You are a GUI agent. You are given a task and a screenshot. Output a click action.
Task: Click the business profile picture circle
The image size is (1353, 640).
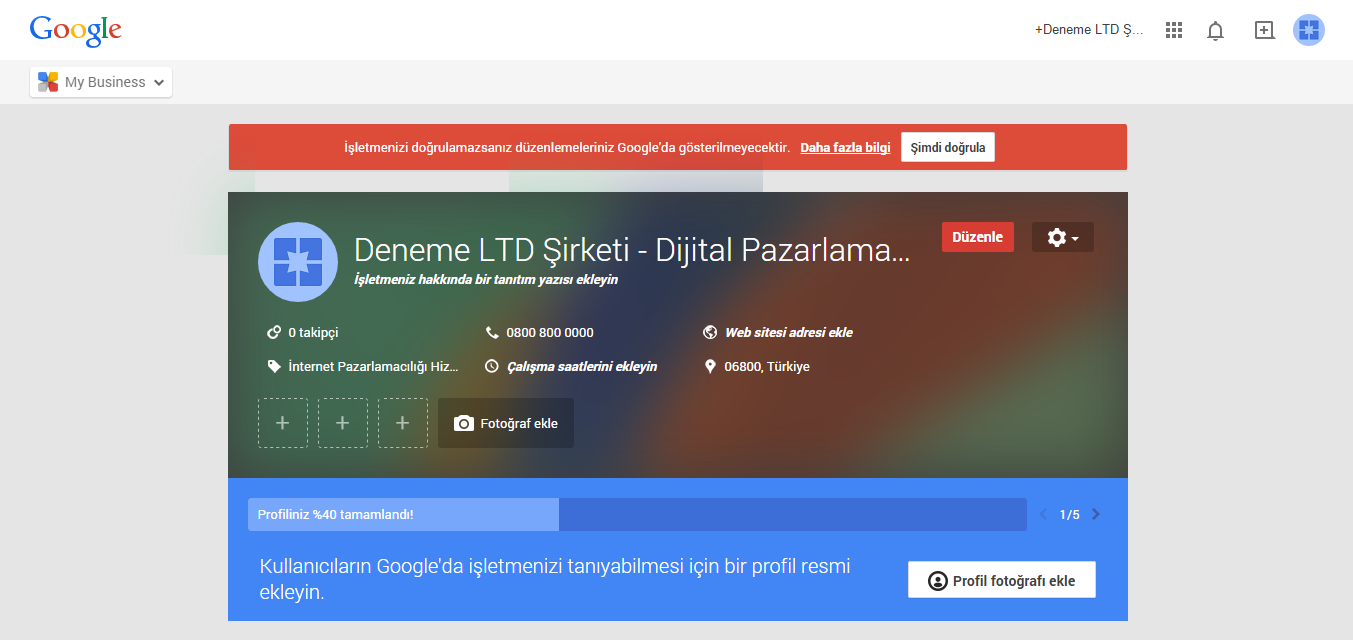(x=298, y=262)
